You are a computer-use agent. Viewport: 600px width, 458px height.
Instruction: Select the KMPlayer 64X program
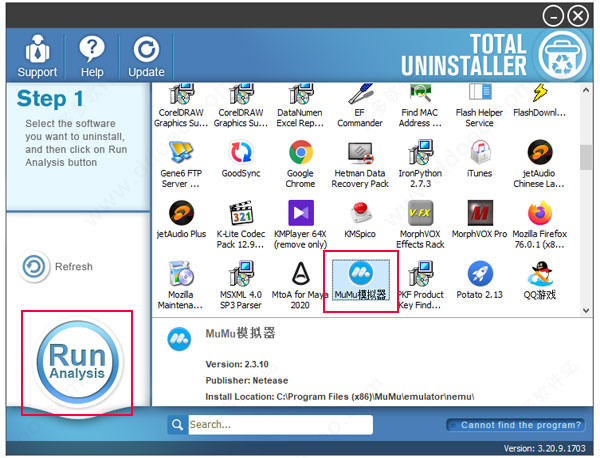pyautogui.click(x=300, y=225)
